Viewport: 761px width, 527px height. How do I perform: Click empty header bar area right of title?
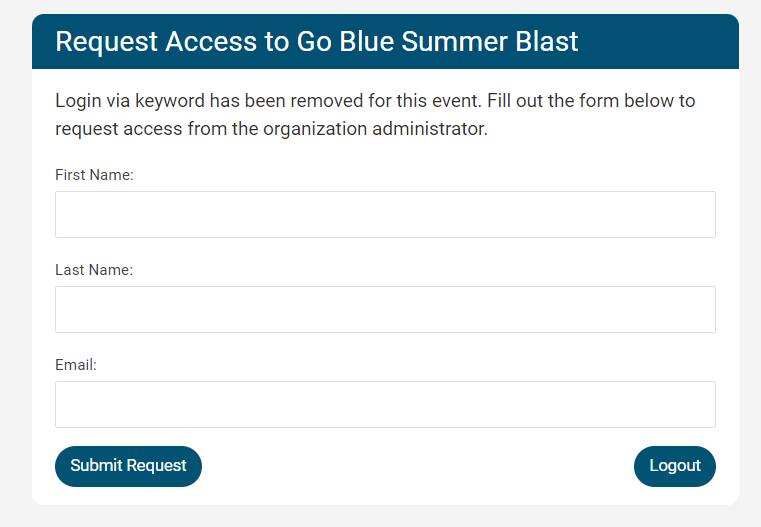[x=660, y=42]
